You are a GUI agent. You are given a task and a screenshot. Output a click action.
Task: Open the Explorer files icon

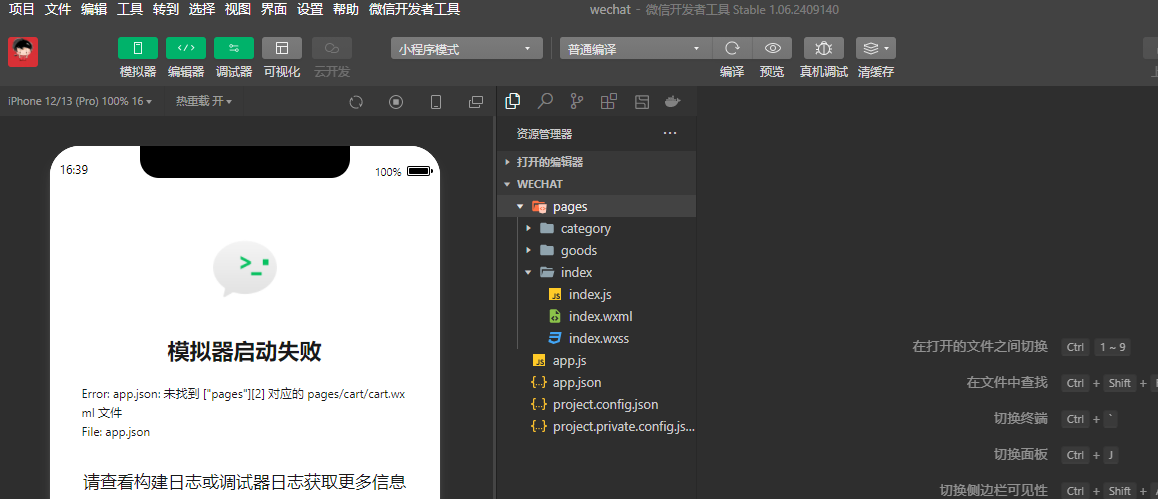coord(512,101)
